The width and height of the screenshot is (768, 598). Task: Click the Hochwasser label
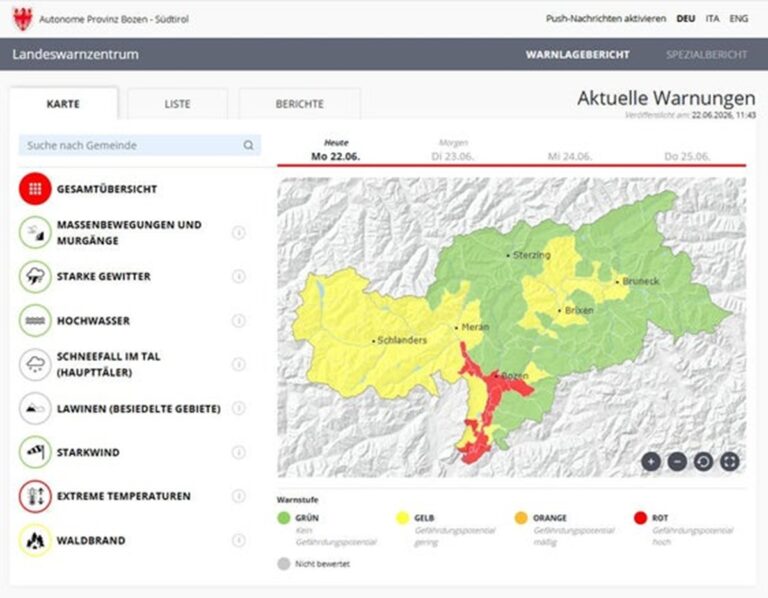point(94,321)
